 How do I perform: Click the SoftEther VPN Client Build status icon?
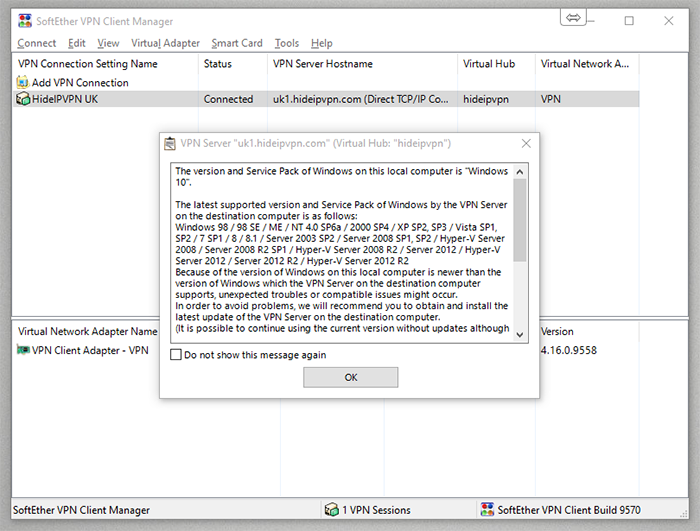click(487, 510)
